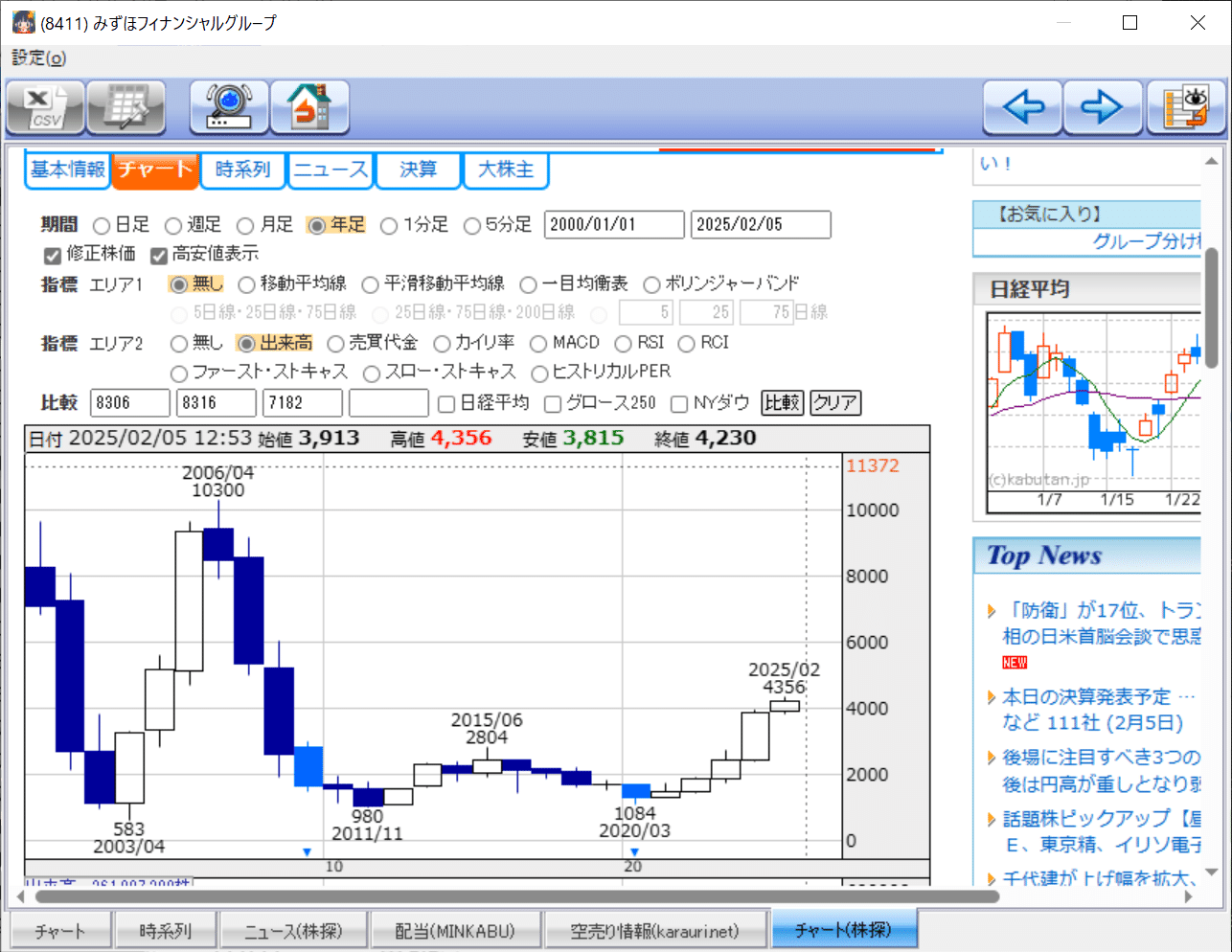Open the bottom 時系列 tab

click(165, 931)
